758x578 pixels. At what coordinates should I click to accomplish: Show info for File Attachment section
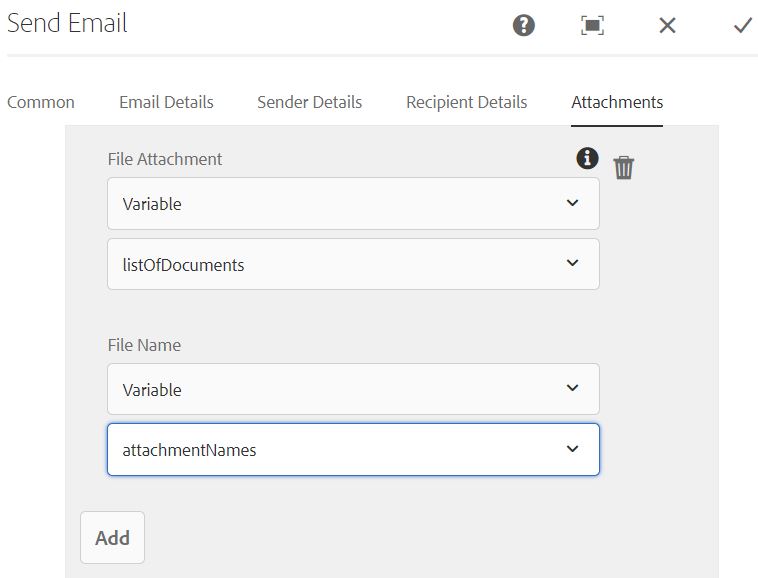(587, 158)
